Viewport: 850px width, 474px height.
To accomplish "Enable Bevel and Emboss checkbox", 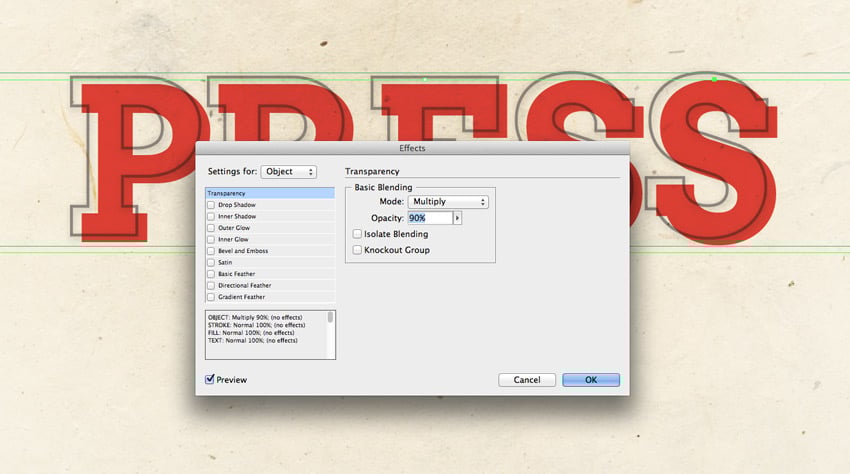I will [211, 251].
